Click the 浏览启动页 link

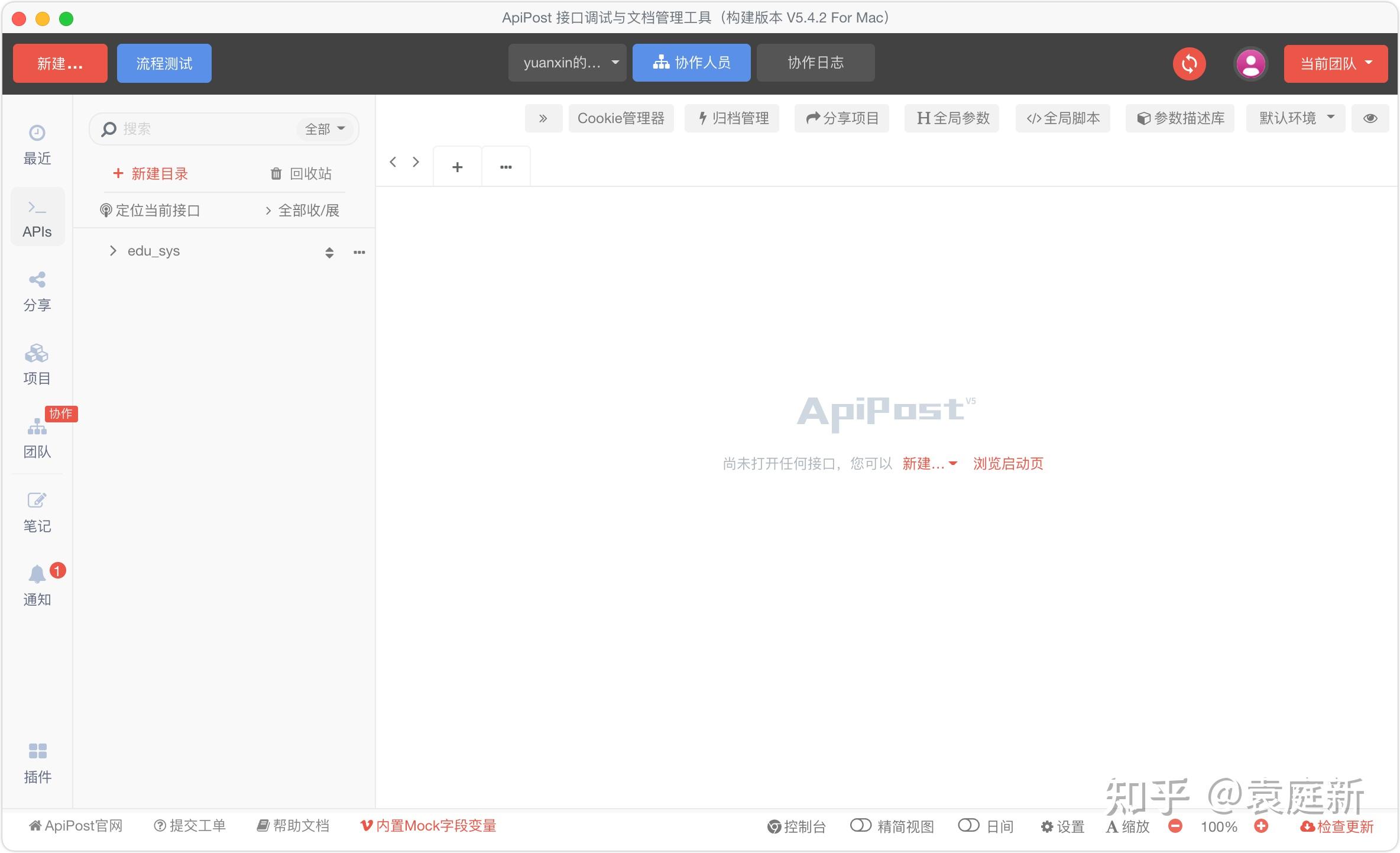pyautogui.click(x=1007, y=464)
